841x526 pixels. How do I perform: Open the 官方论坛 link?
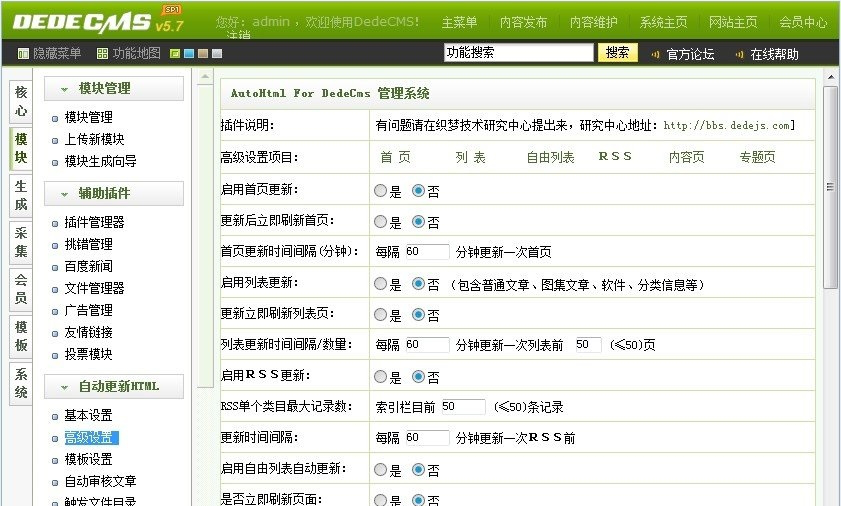(x=690, y=54)
